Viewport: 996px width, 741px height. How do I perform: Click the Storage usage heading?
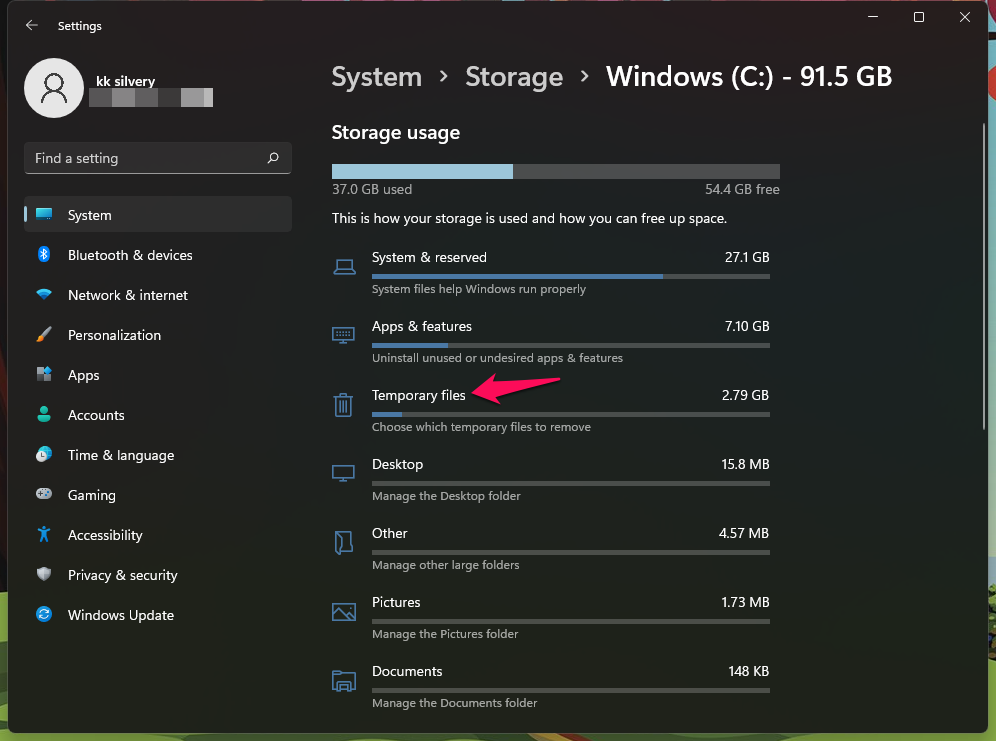396,133
